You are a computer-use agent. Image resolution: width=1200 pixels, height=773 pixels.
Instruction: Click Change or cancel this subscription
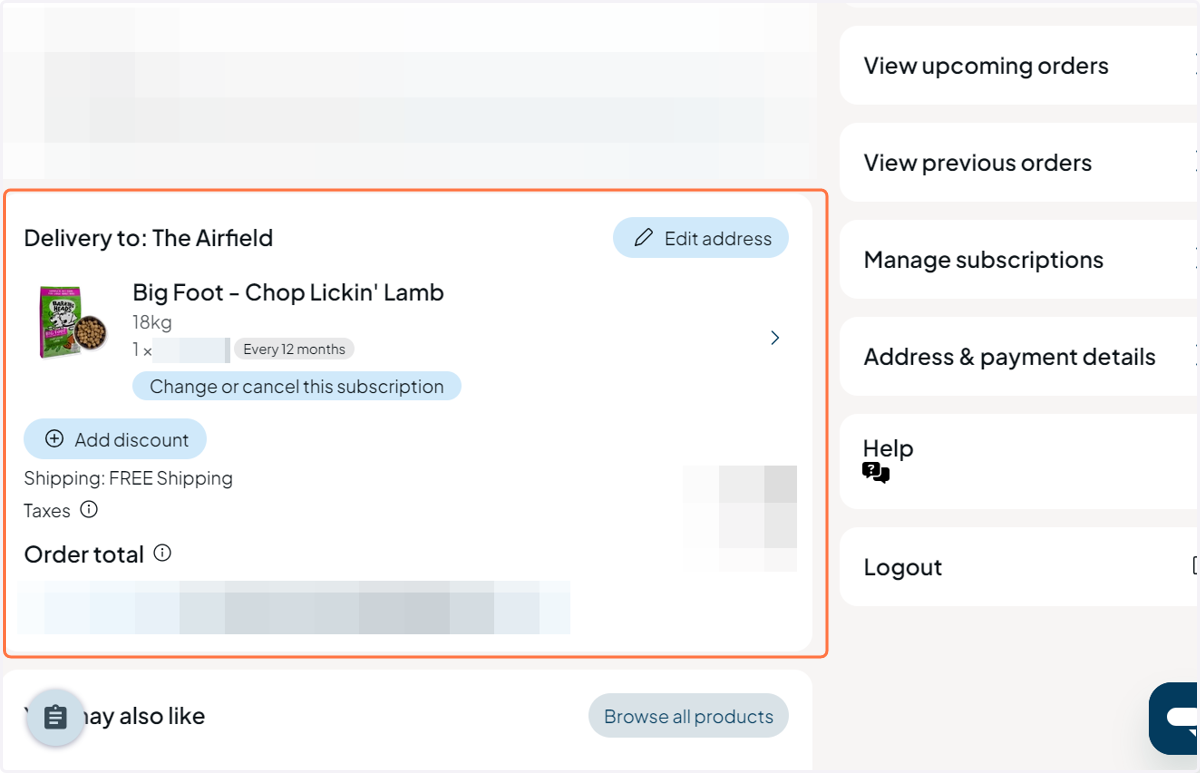297,386
